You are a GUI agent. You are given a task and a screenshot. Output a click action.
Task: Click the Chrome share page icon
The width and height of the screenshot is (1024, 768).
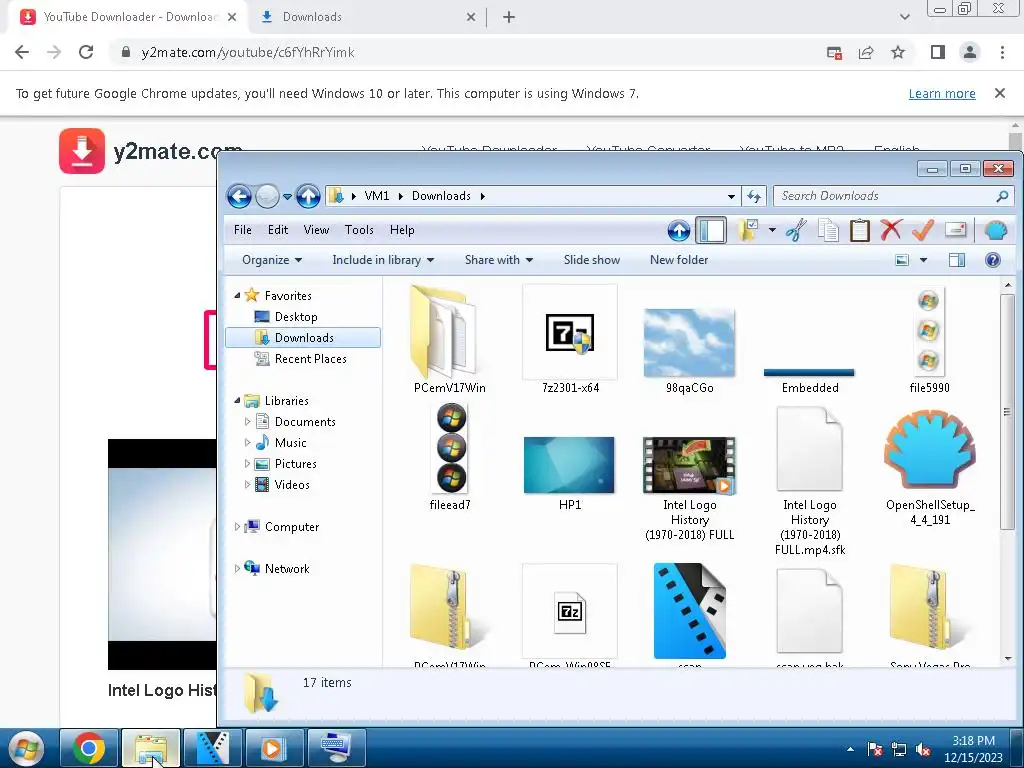coord(866,52)
